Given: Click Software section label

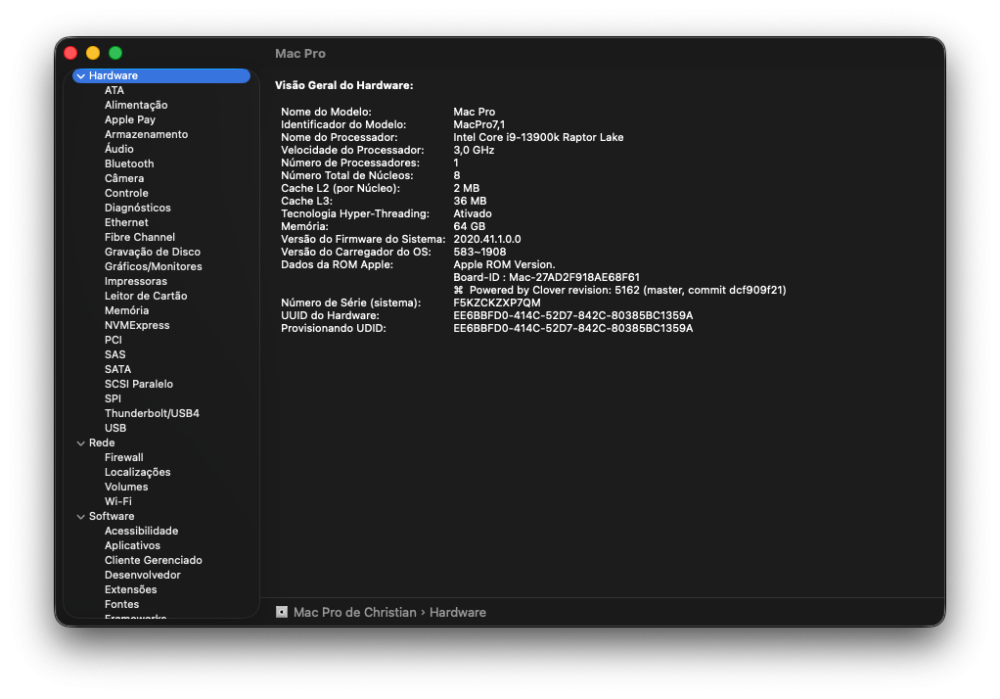Looking at the screenshot, I should 111,516.
